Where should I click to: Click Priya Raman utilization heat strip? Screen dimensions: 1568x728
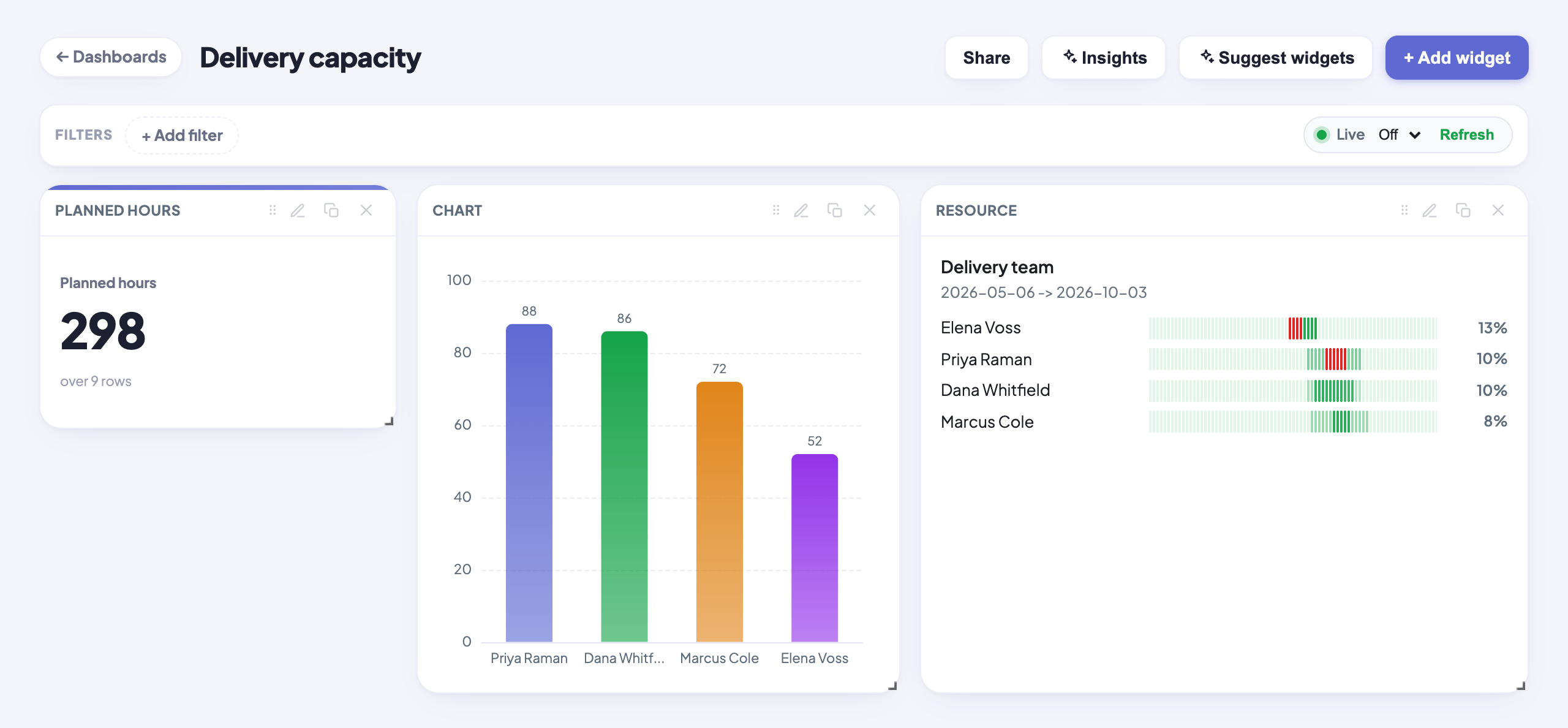1293,359
